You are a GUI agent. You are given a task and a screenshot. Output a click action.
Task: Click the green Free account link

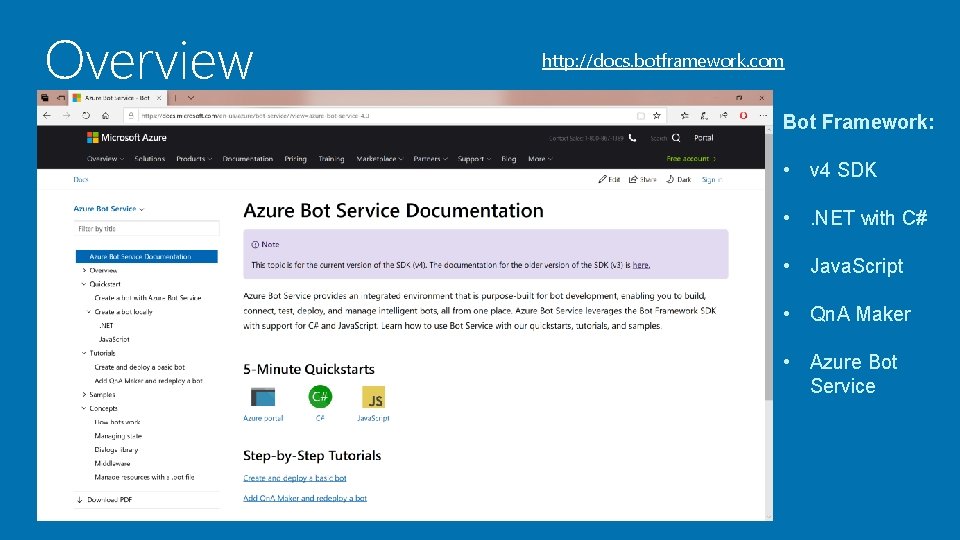pos(691,159)
